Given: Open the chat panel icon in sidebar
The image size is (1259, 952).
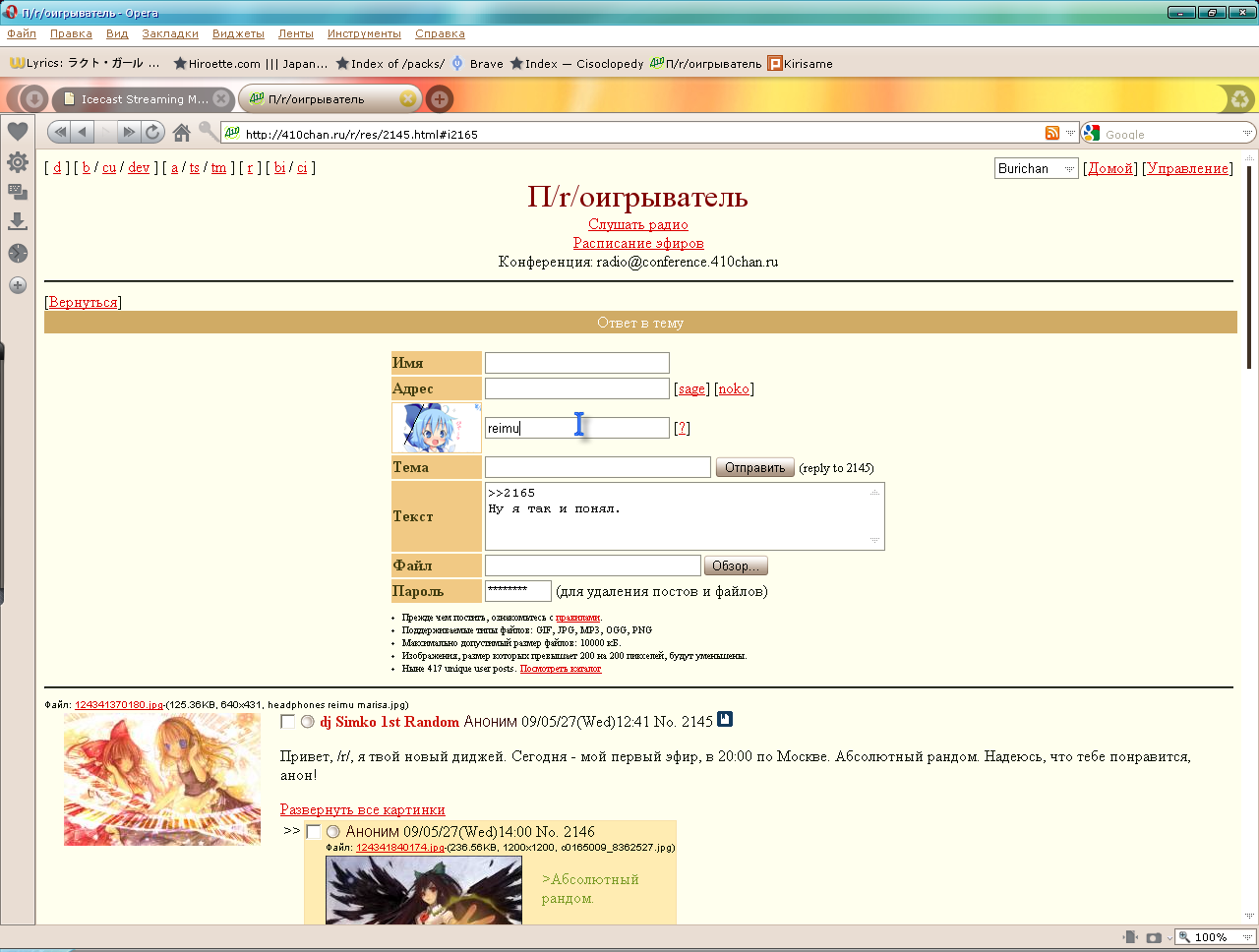Looking at the screenshot, I should [x=18, y=192].
